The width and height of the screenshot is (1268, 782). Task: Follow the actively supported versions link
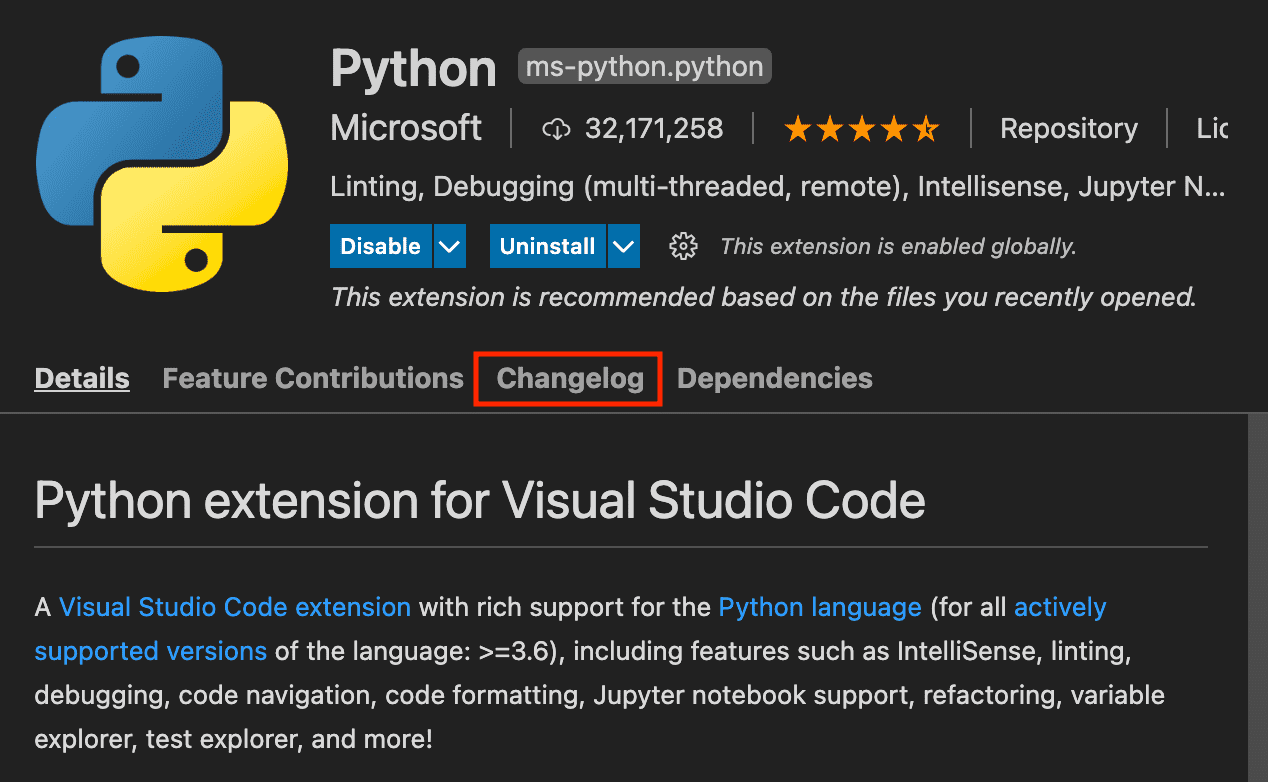point(570,629)
